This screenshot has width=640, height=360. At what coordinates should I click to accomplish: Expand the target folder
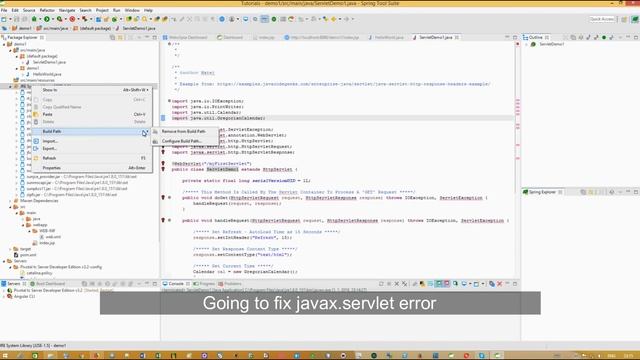click(x=11, y=249)
